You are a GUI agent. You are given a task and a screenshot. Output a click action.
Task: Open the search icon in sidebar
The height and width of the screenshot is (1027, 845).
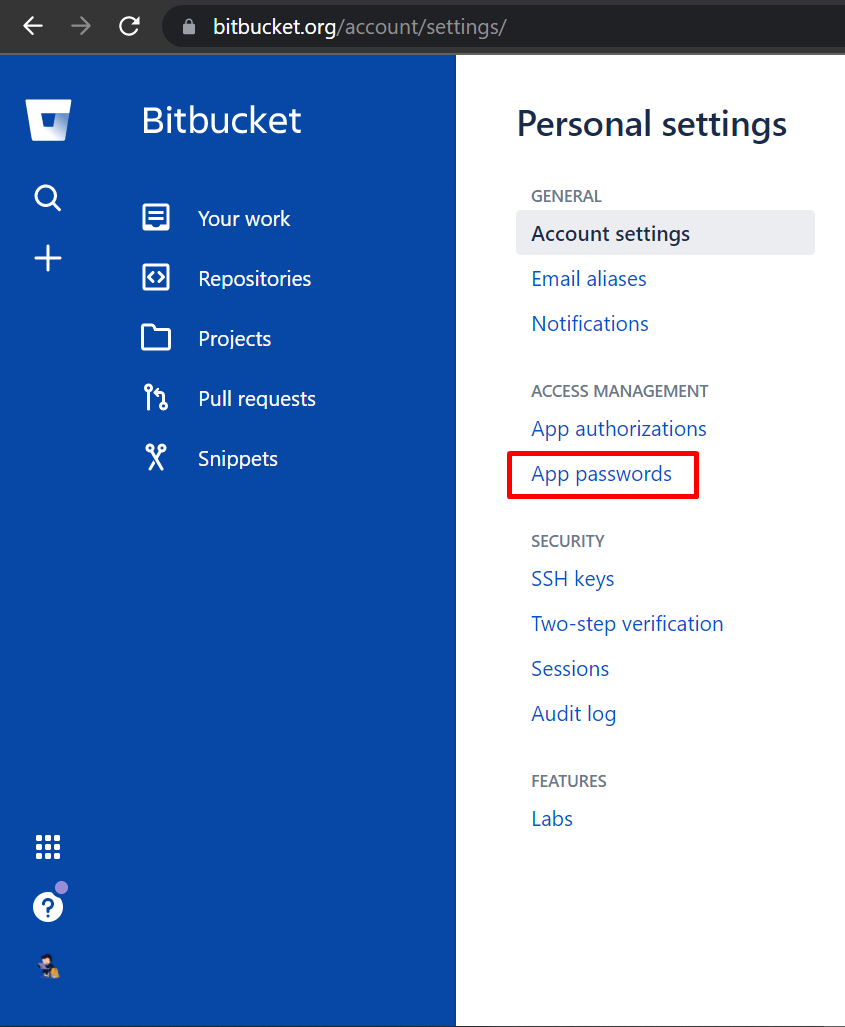coord(47,198)
